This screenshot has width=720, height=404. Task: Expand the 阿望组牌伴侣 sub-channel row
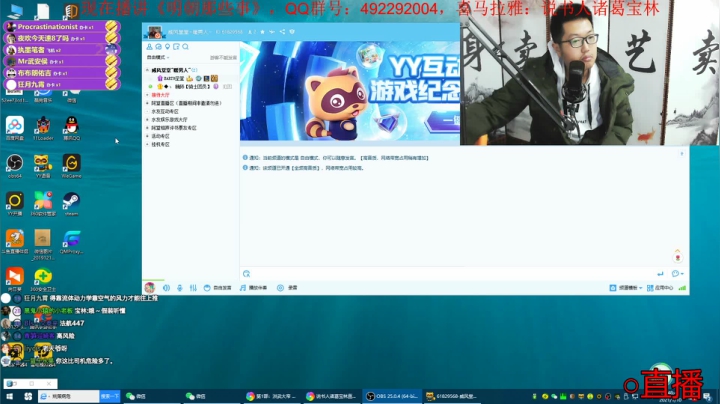pyautogui.click(x=147, y=128)
